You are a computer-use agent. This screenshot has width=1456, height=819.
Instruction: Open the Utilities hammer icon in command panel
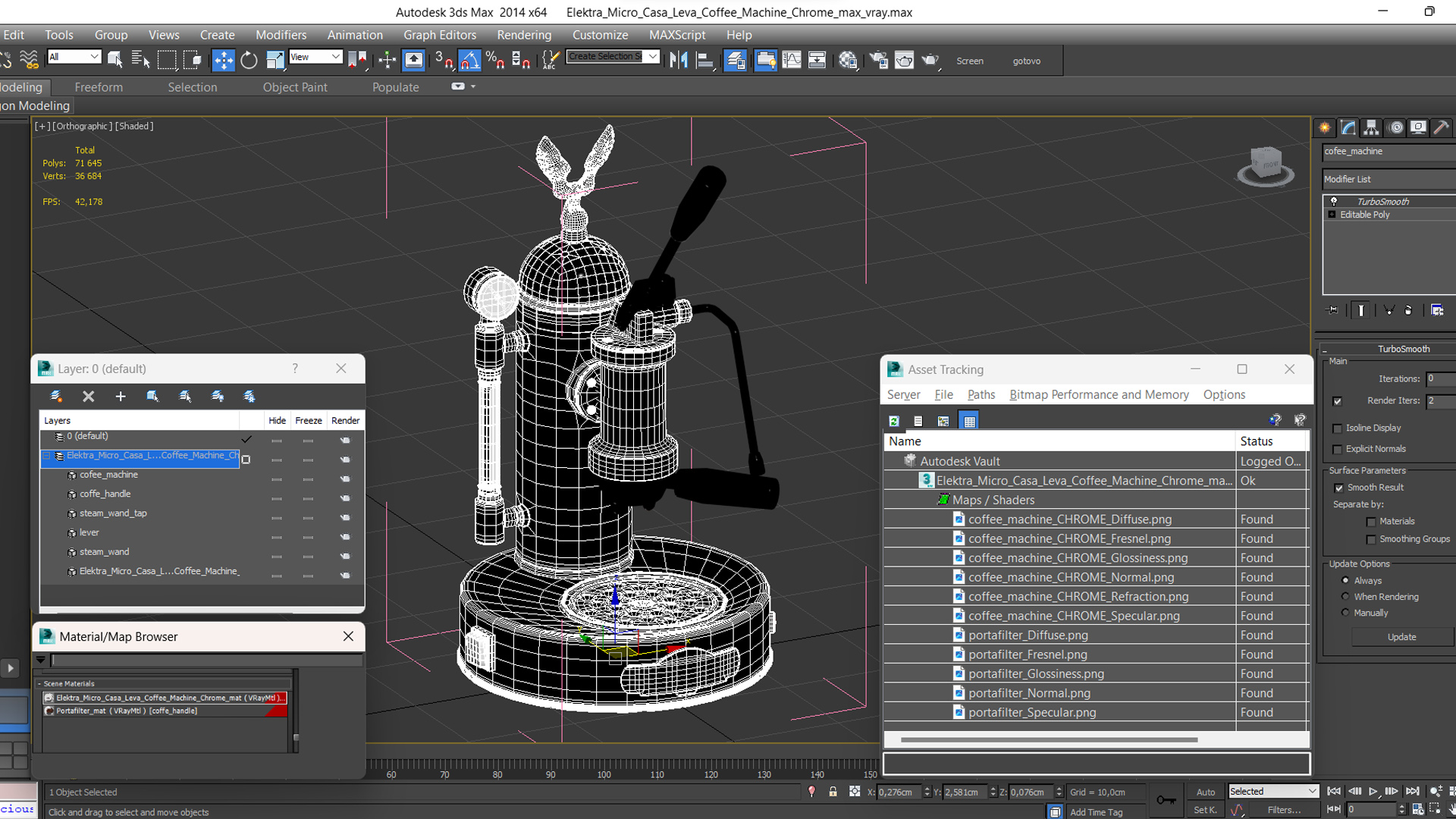[x=1442, y=127]
